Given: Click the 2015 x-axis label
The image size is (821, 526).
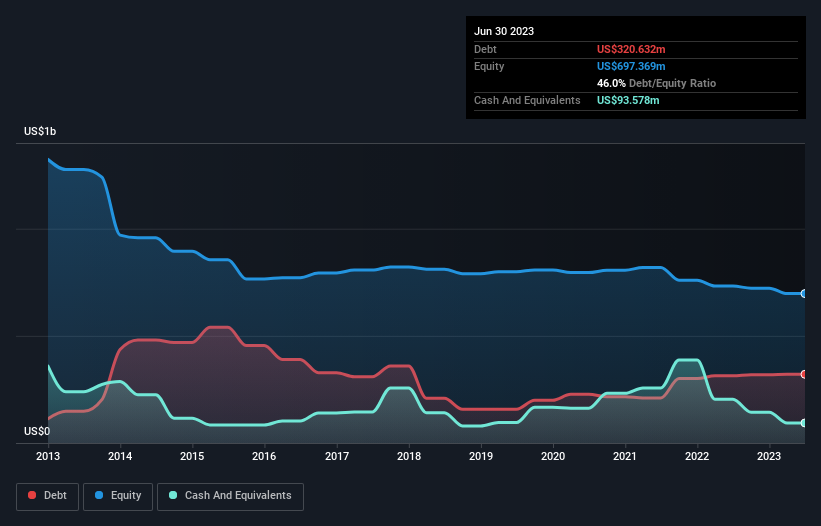Looking at the screenshot, I should 192,456.
